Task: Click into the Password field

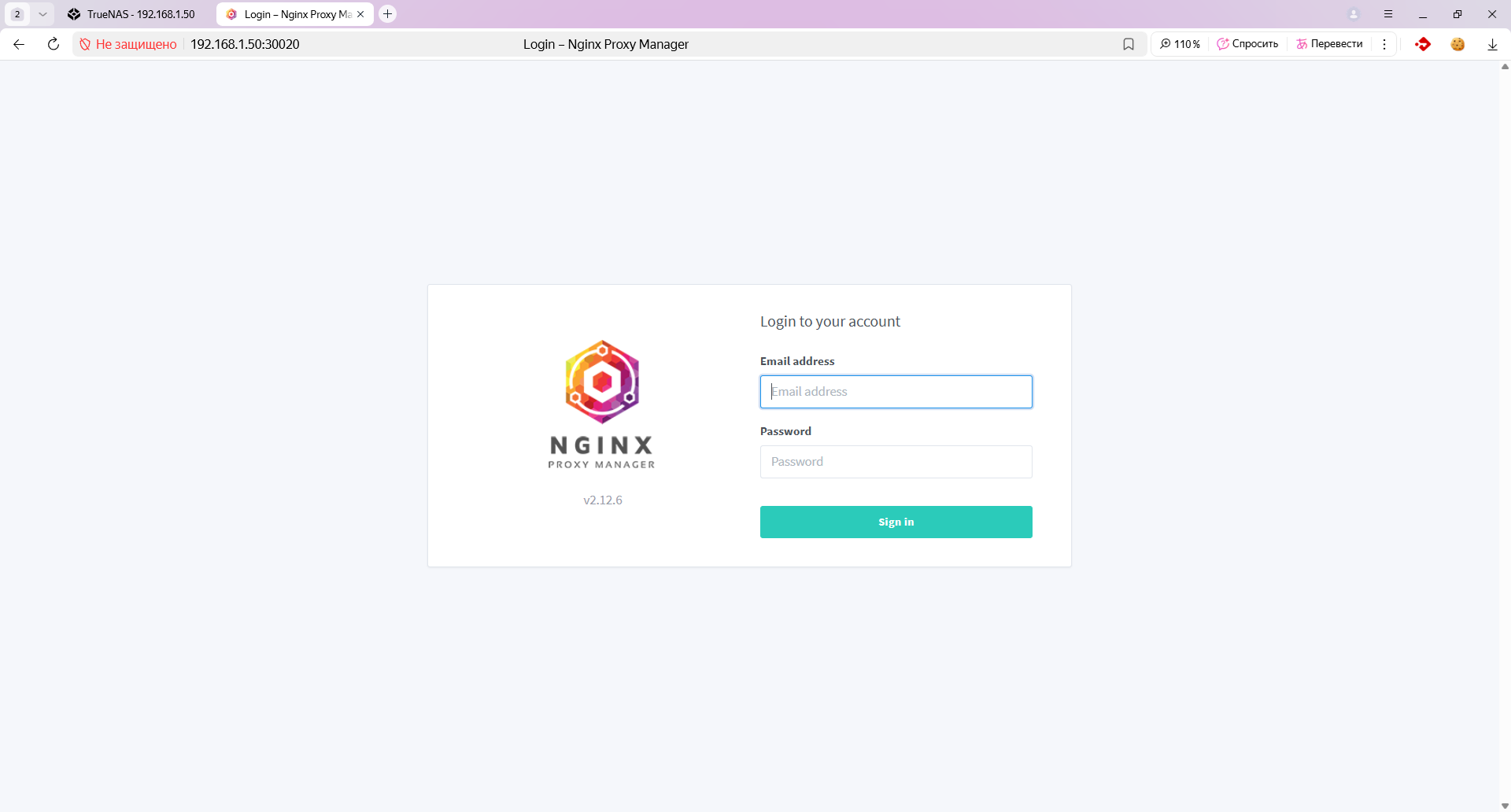Action: (896, 462)
